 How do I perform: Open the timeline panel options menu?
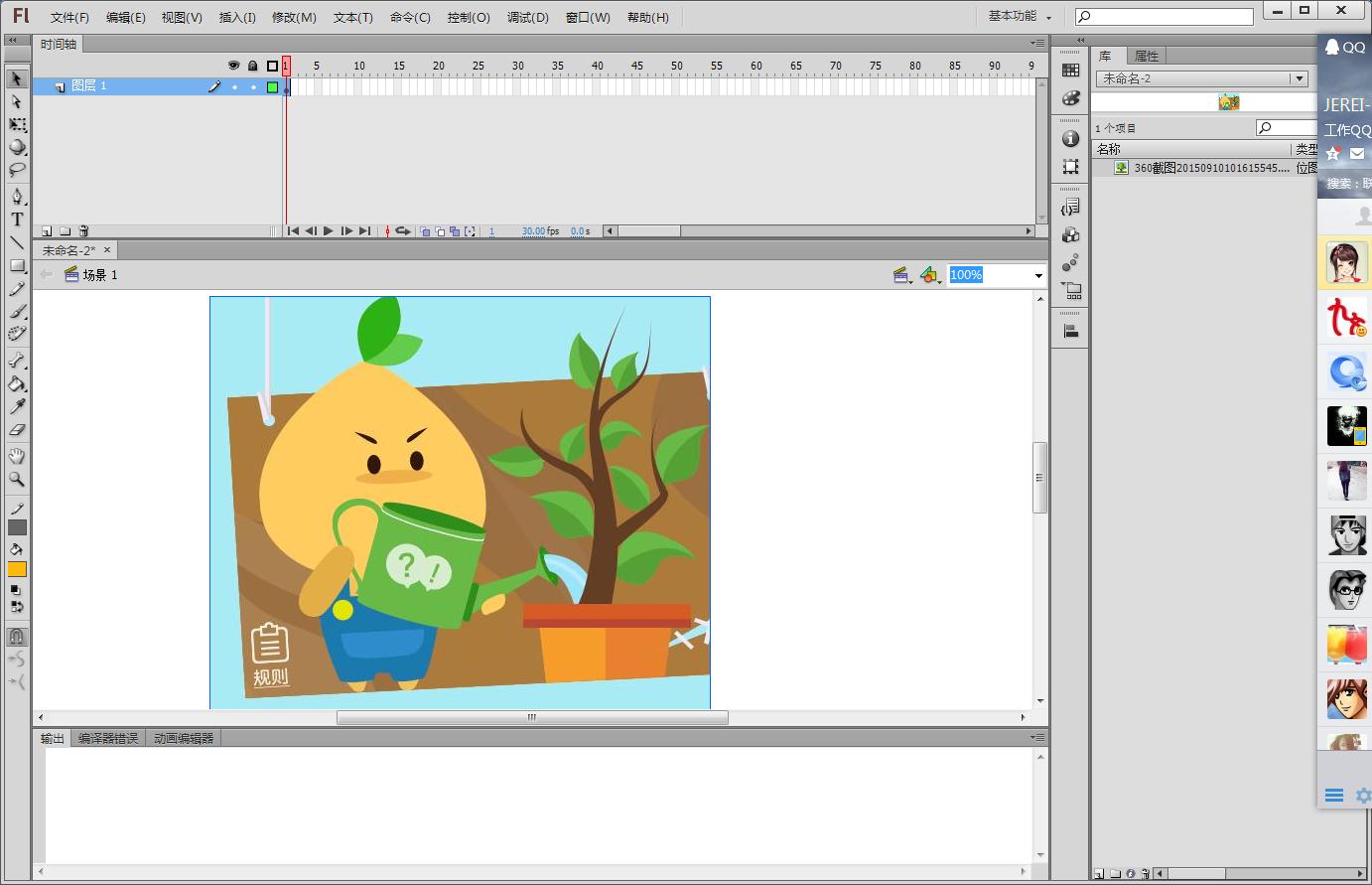tap(1037, 44)
